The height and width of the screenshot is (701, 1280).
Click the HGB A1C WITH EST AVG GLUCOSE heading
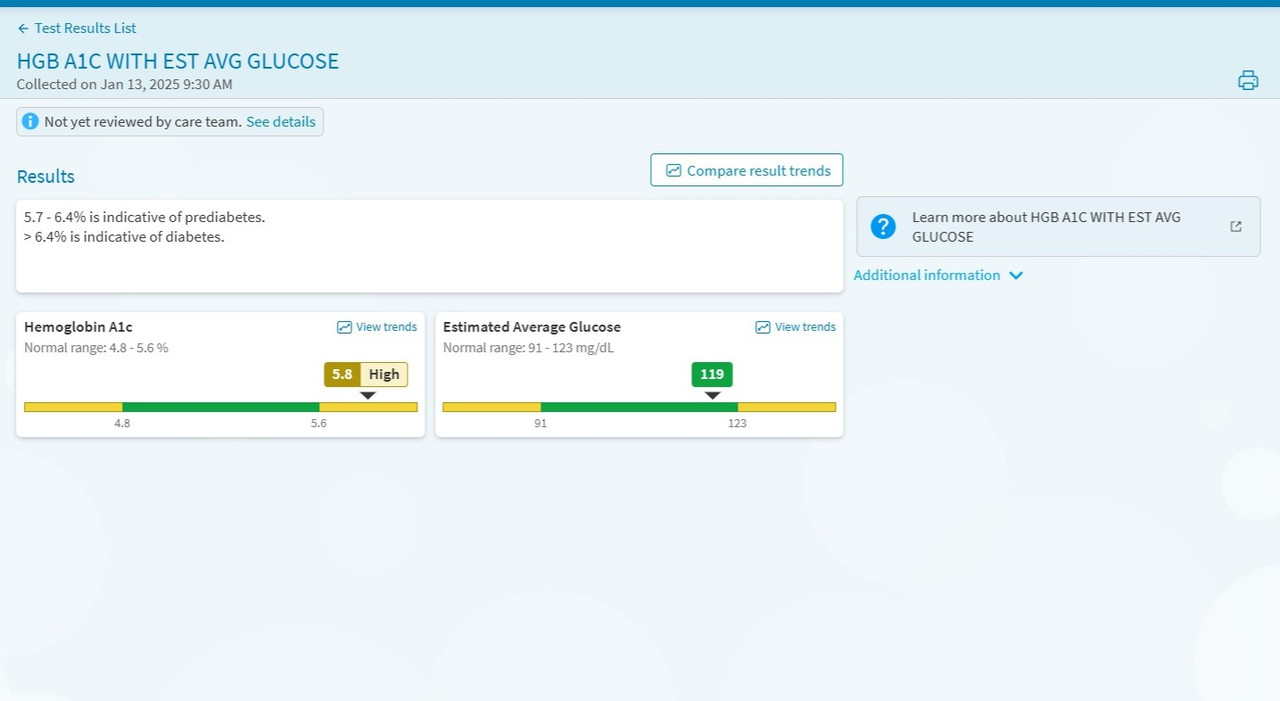tap(178, 61)
